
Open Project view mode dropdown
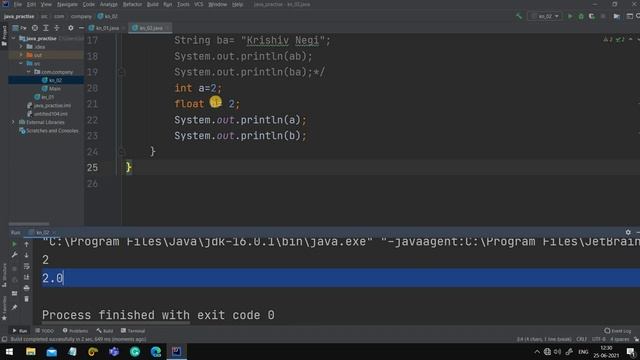click(x=19, y=28)
